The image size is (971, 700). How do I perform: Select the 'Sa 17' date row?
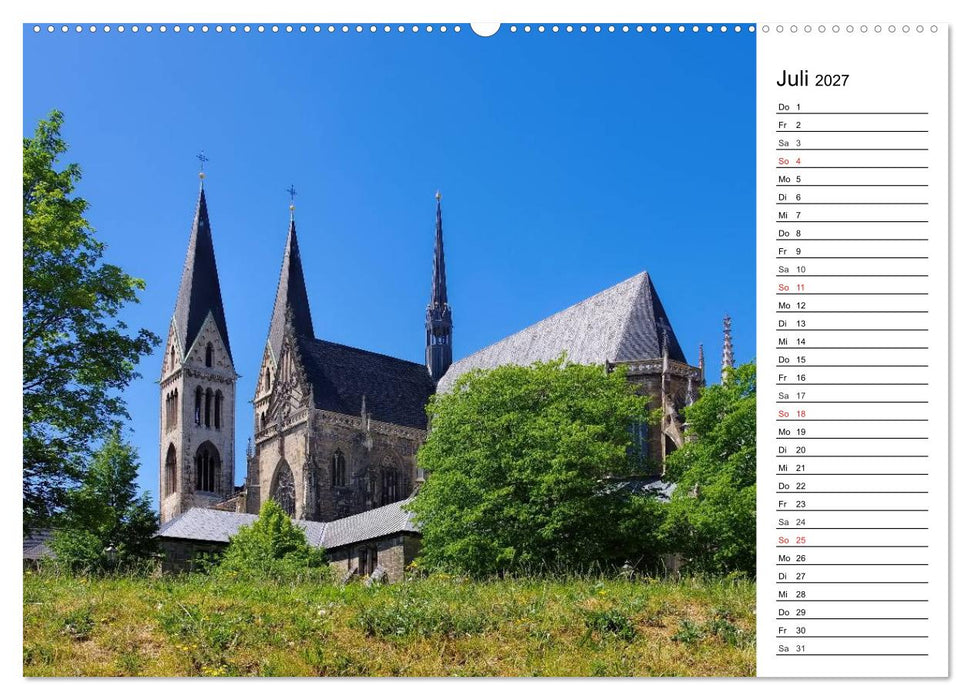pyautogui.click(x=852, y=396)
